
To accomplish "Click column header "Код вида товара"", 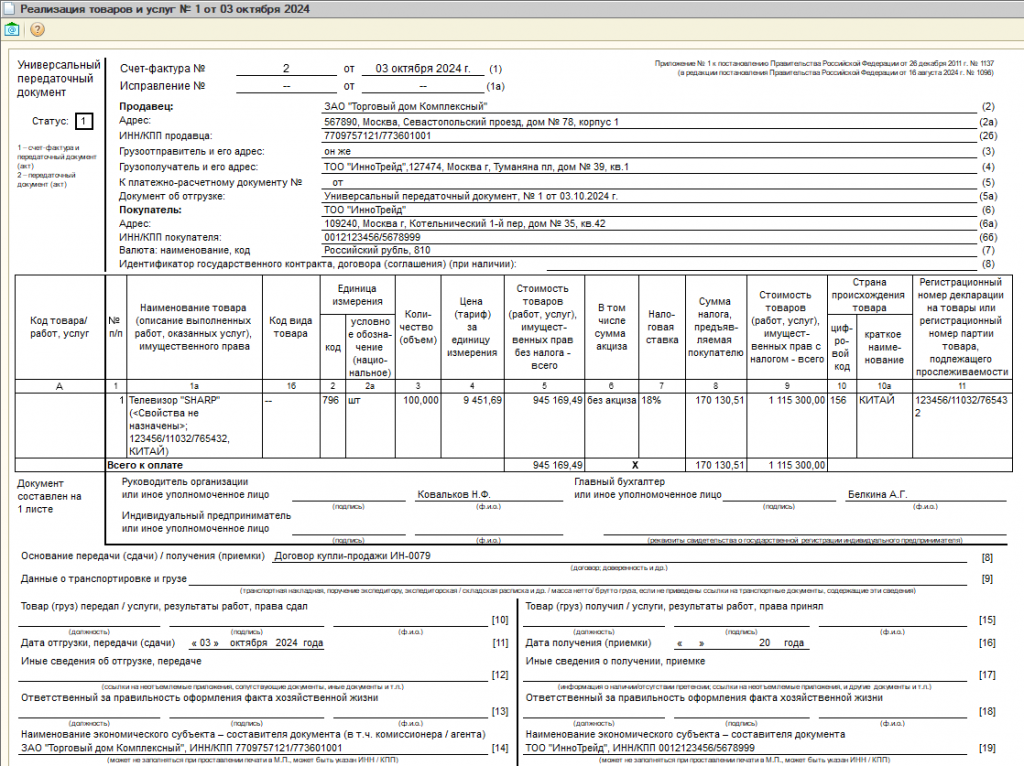I will click(x=291, y=327).
